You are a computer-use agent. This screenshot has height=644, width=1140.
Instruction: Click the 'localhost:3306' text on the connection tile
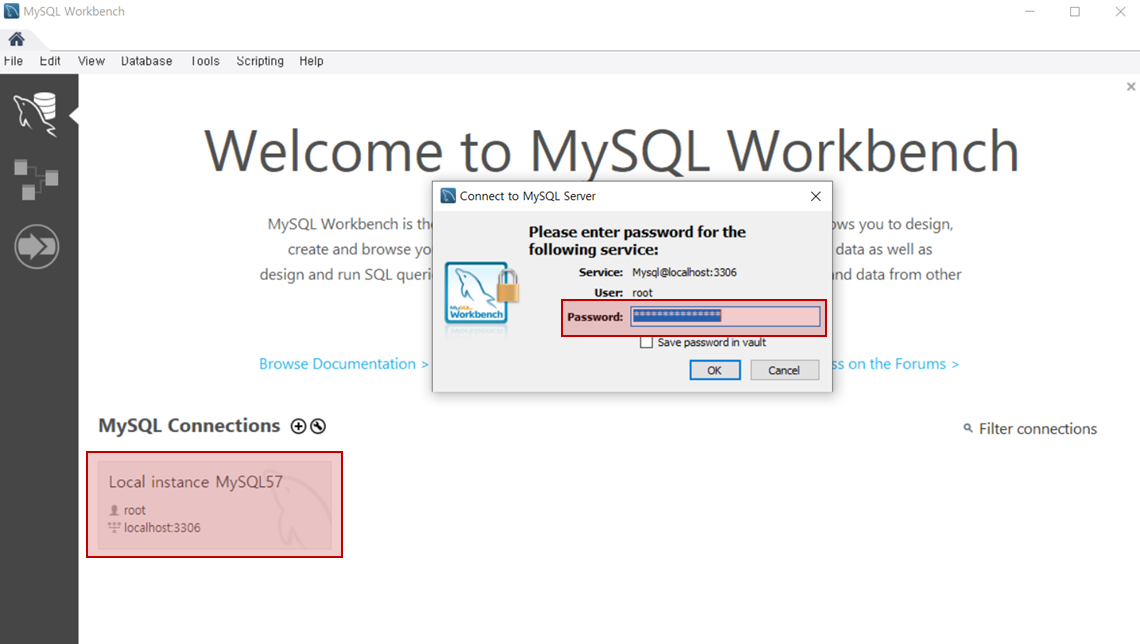(162, 528)
